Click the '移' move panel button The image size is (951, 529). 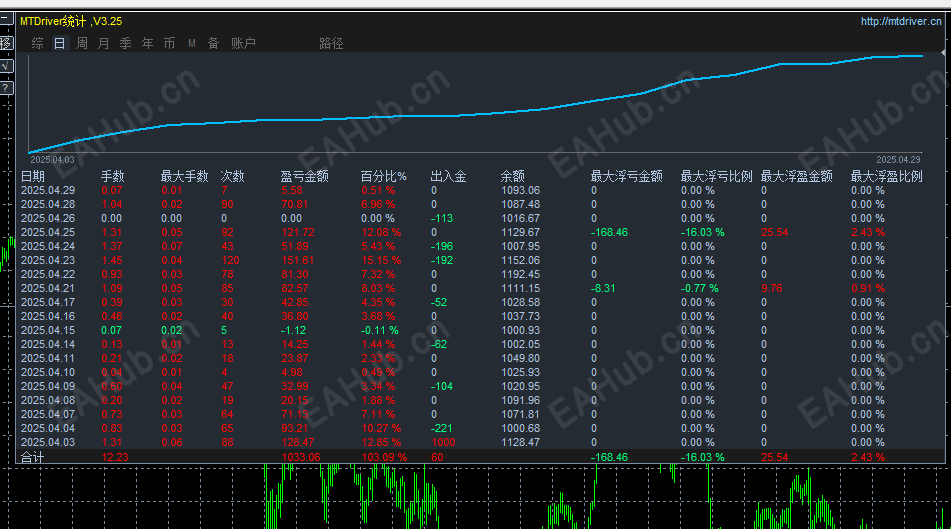pos(5,43)
